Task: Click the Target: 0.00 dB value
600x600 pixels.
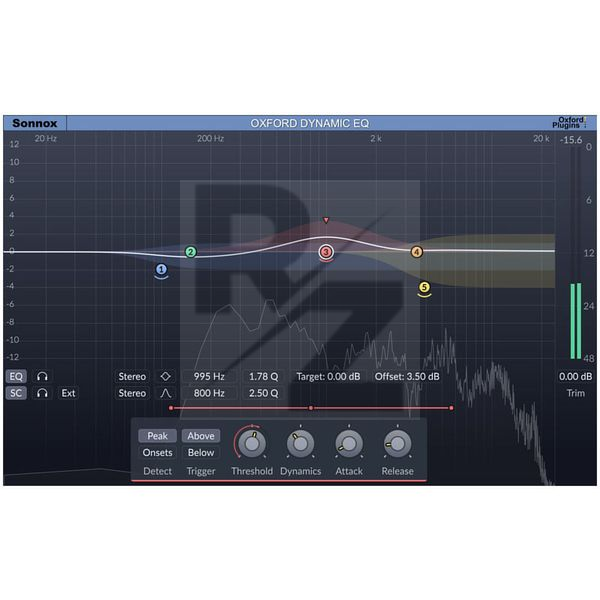Action: click(328, 377)
